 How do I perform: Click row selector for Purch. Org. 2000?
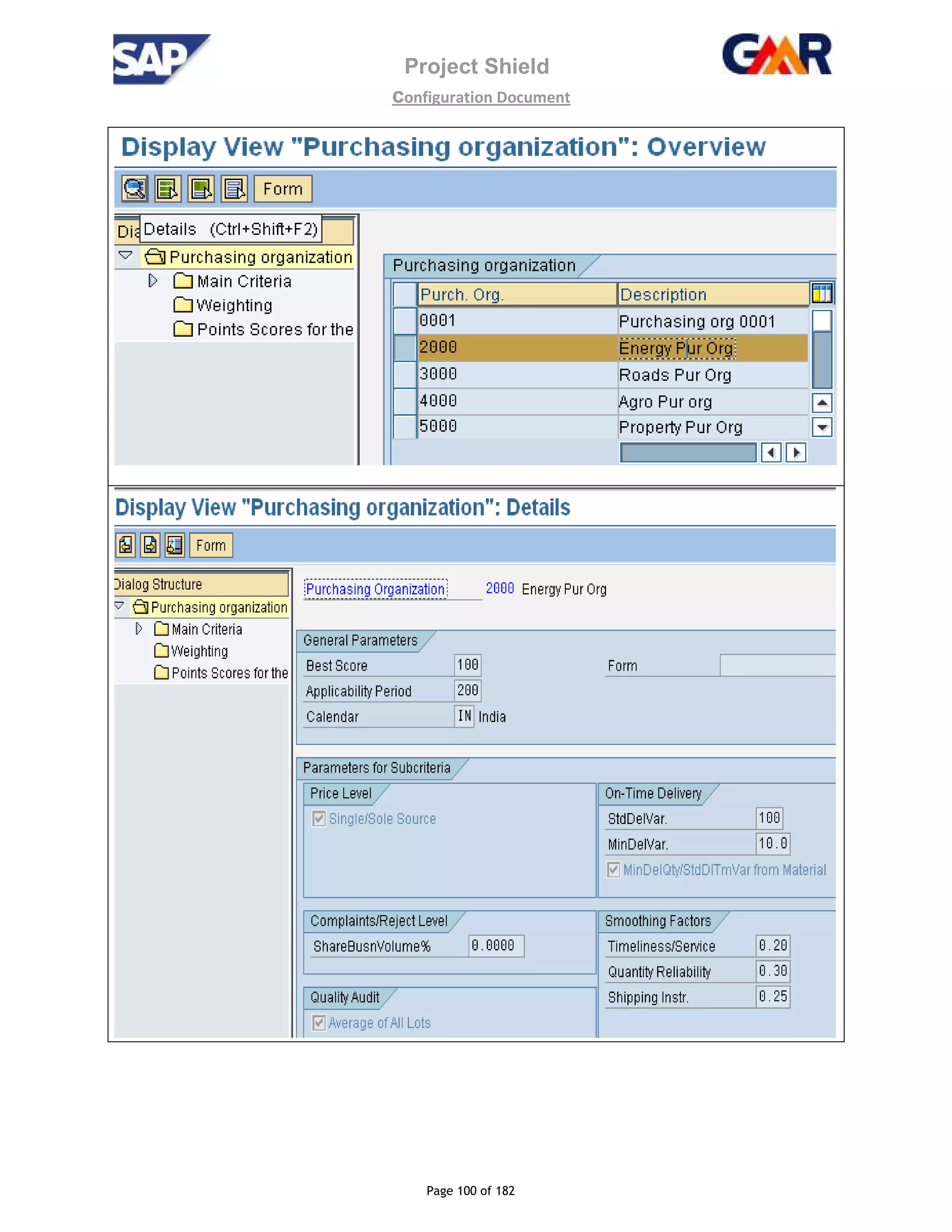[x=404, y=347]
